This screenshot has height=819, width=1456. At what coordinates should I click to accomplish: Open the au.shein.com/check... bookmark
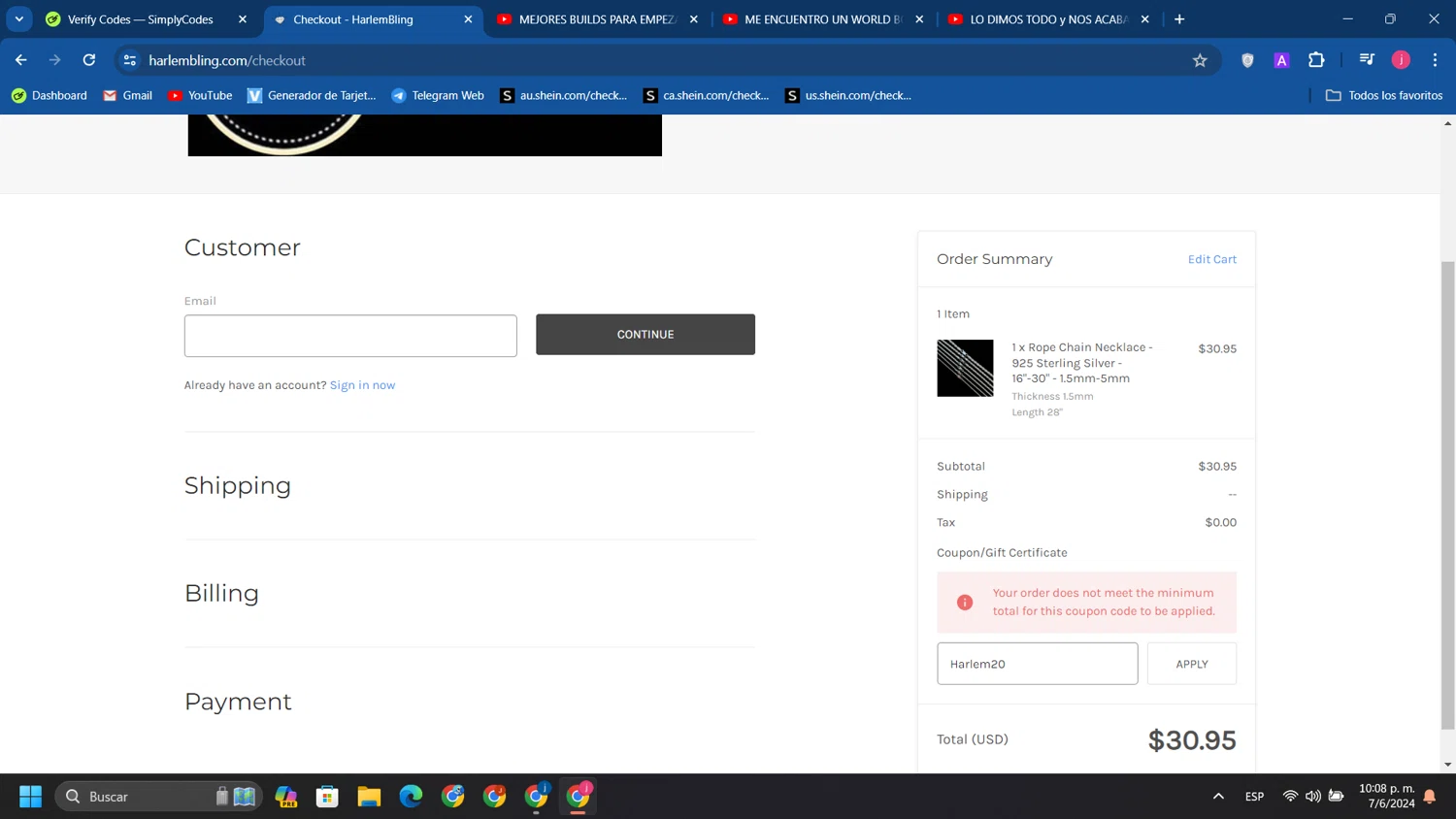coord(563,95)
